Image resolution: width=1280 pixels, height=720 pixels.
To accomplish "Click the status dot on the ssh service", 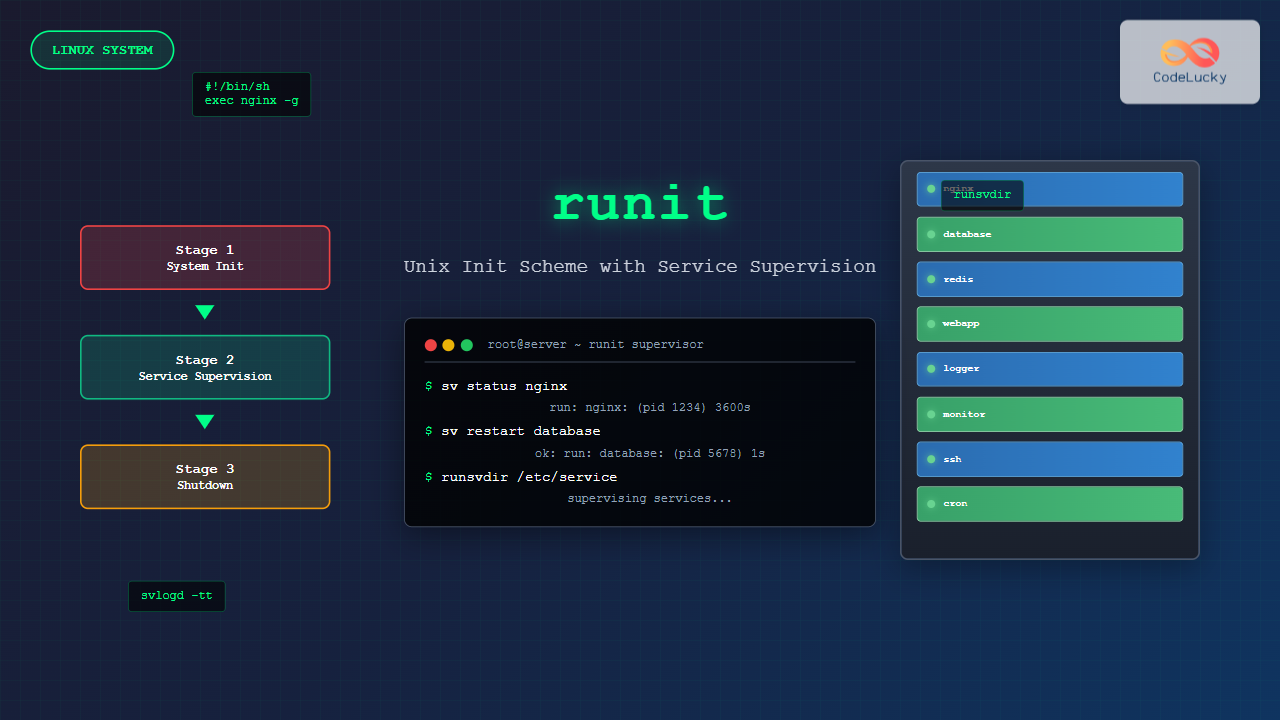I will coord(931,458).
